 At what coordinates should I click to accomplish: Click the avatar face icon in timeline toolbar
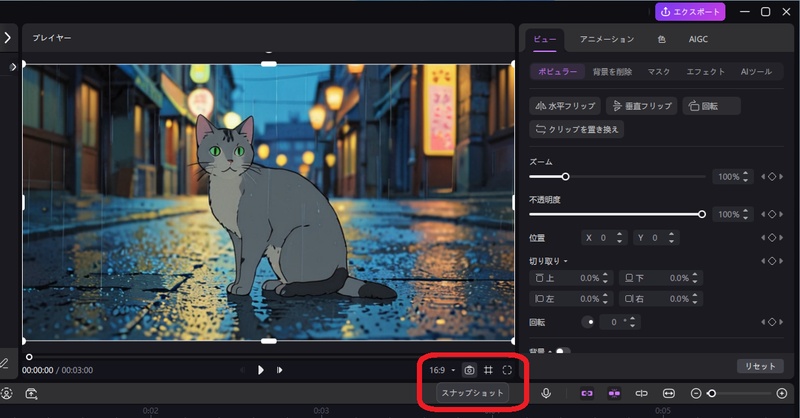(x=7, y=394)
